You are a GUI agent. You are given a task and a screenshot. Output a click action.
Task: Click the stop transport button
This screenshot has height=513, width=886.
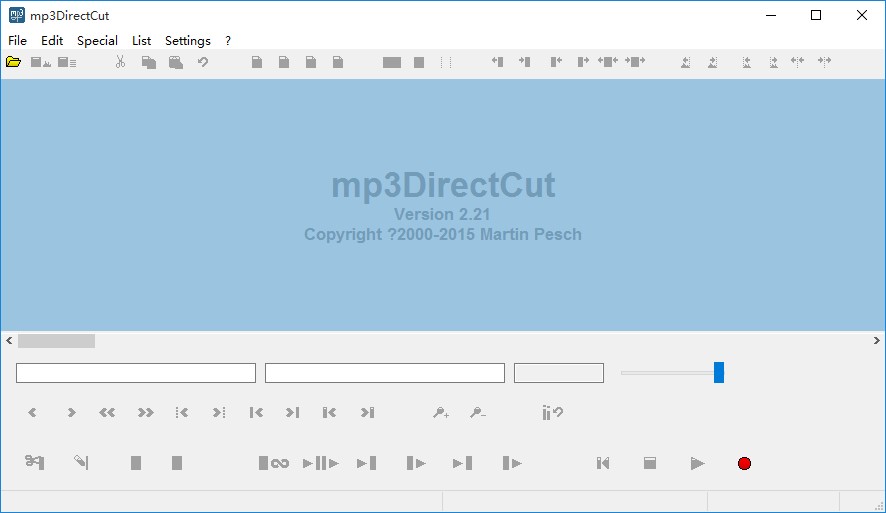(x=650, y=463)
